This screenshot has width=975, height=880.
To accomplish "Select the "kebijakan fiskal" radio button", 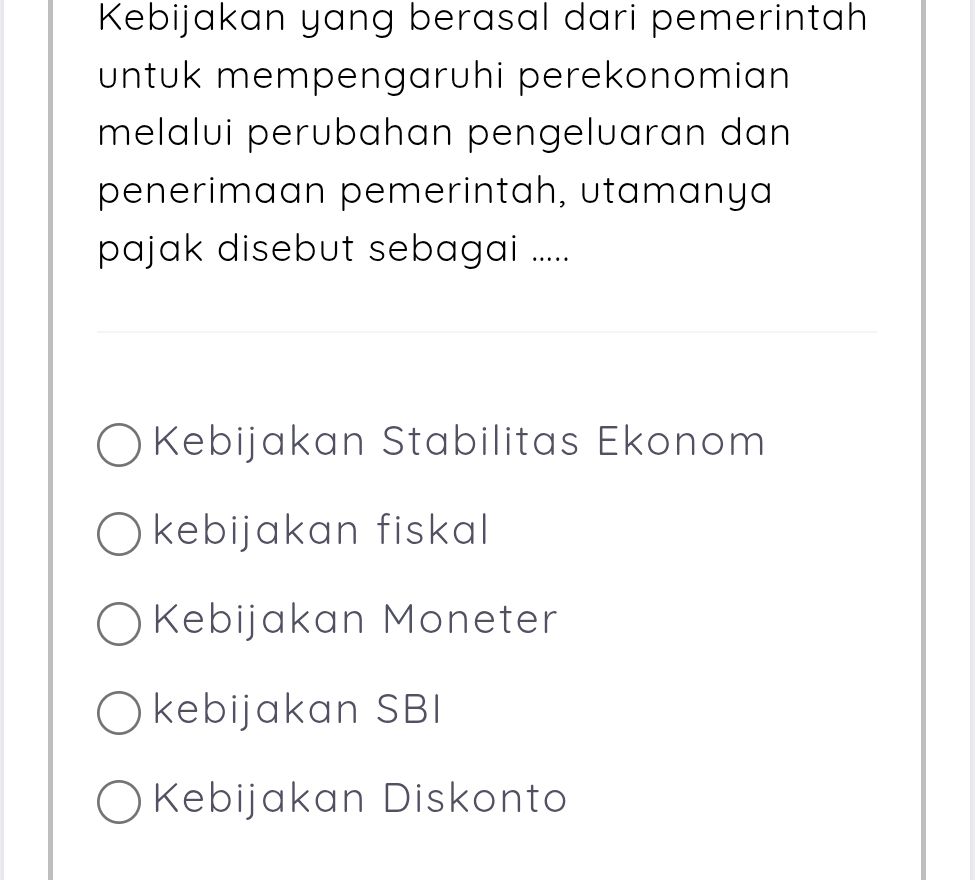I will point(118,533).
